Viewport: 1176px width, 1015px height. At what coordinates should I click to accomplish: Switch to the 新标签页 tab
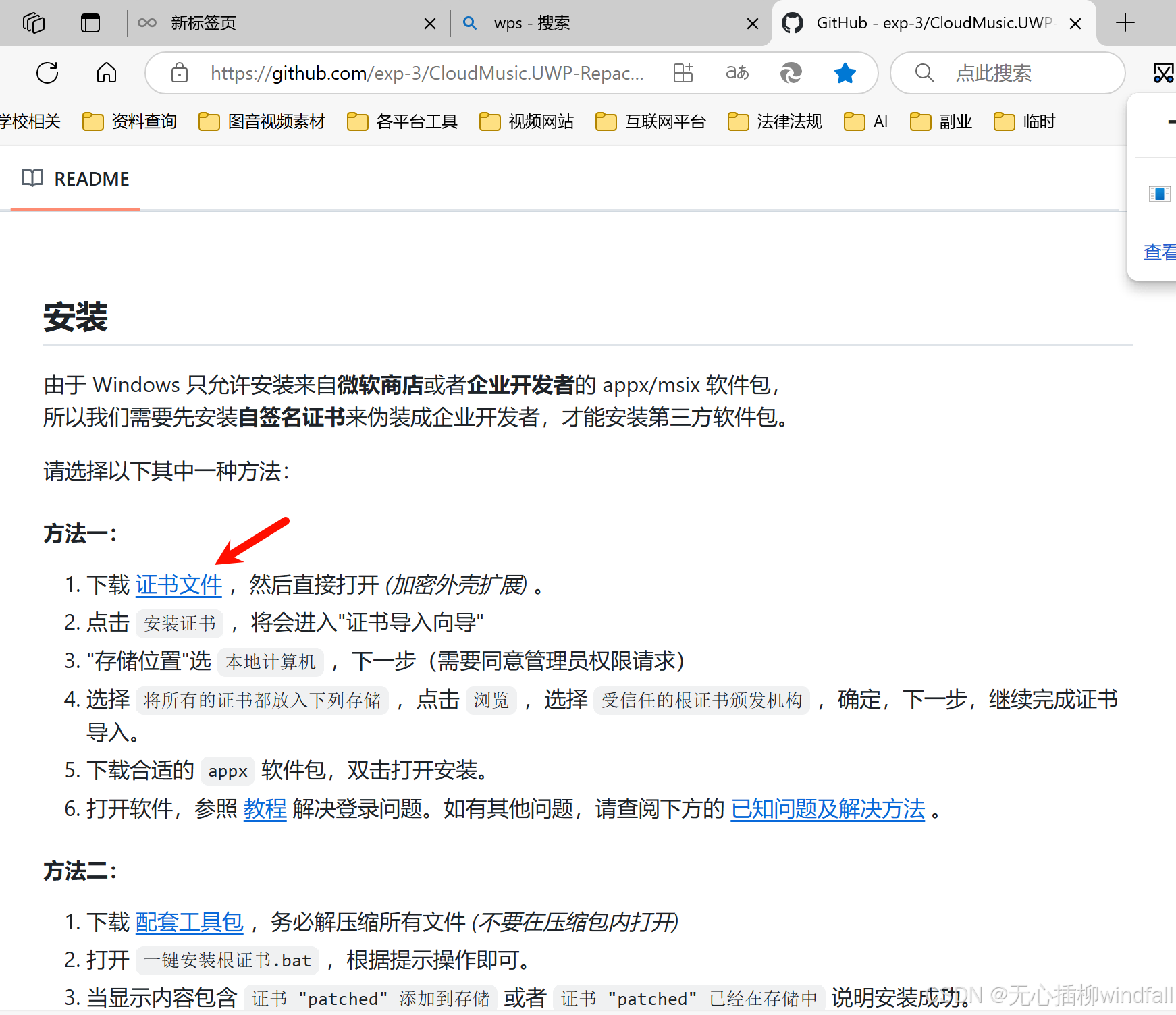(287, 23)
